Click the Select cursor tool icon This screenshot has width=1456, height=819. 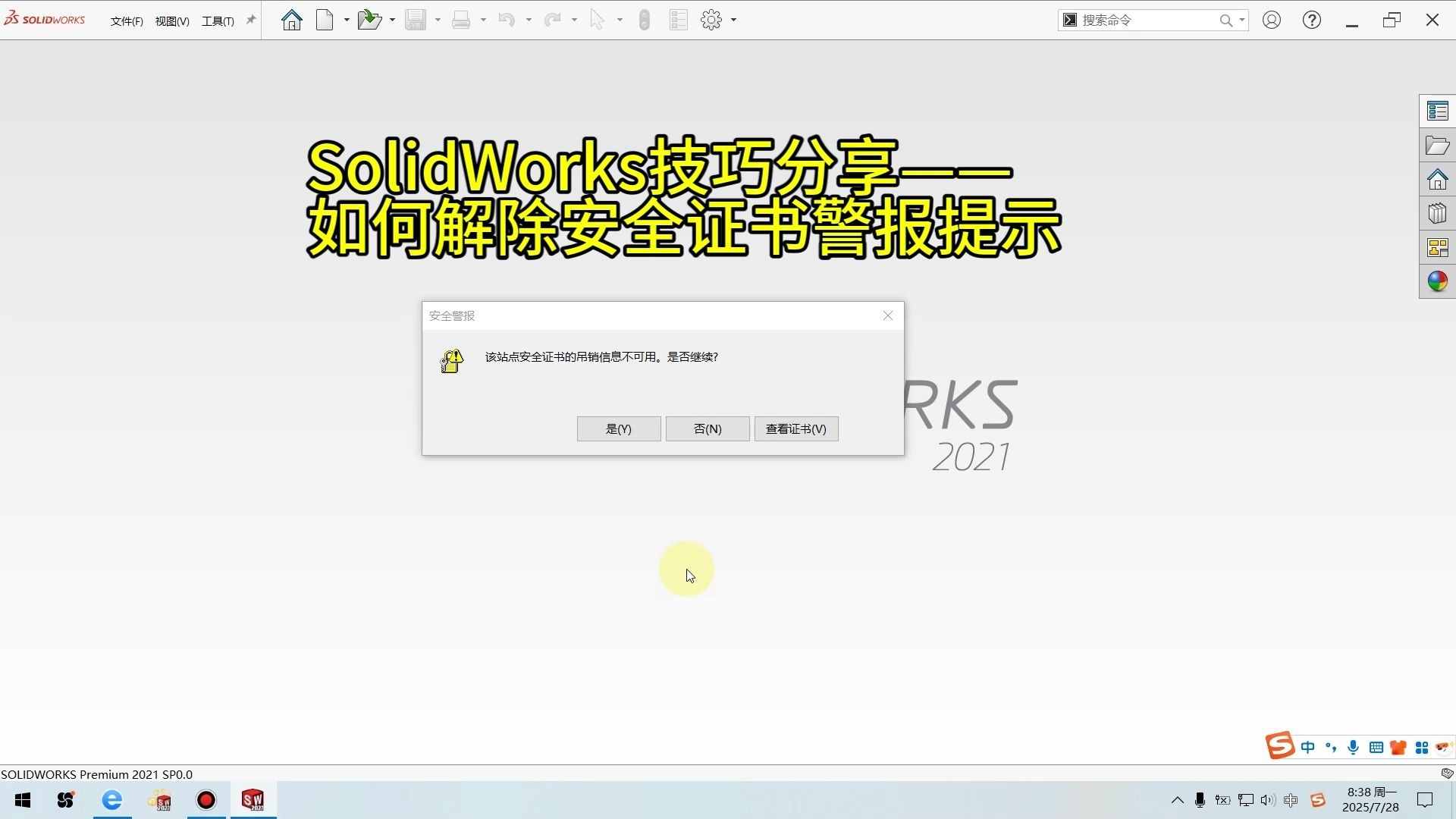(598, 20)
